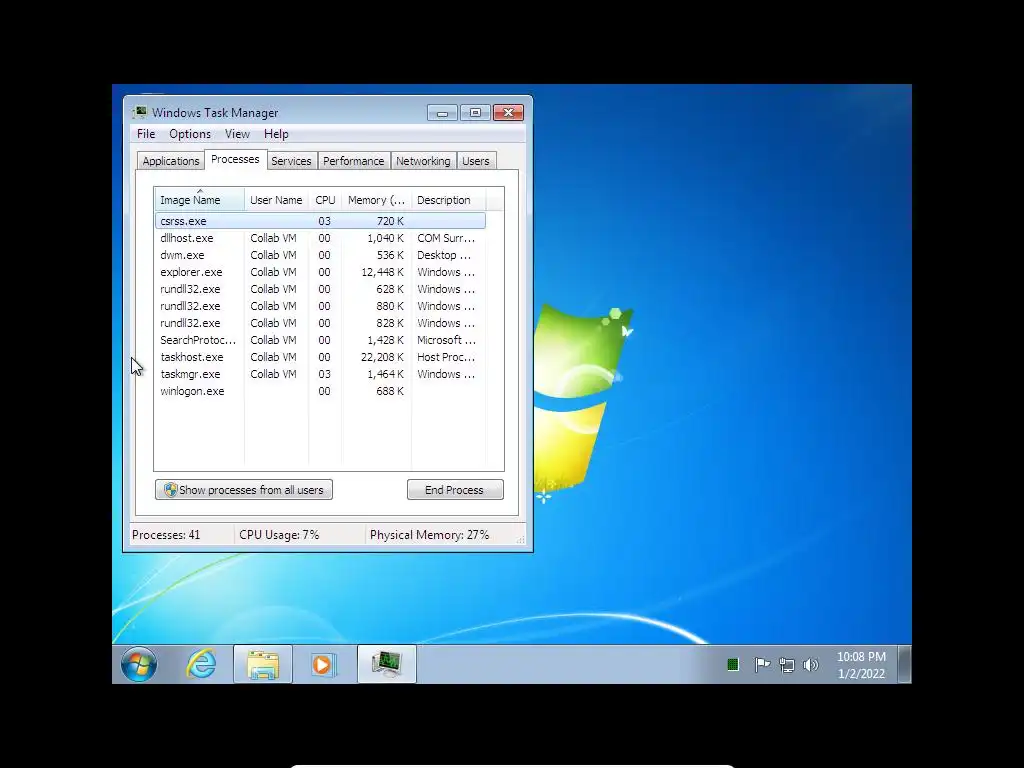The height and width of the screenshot is (768, 1024).
Task: Click Physical Memory: 27% status entry
Action: click(429, 535)
